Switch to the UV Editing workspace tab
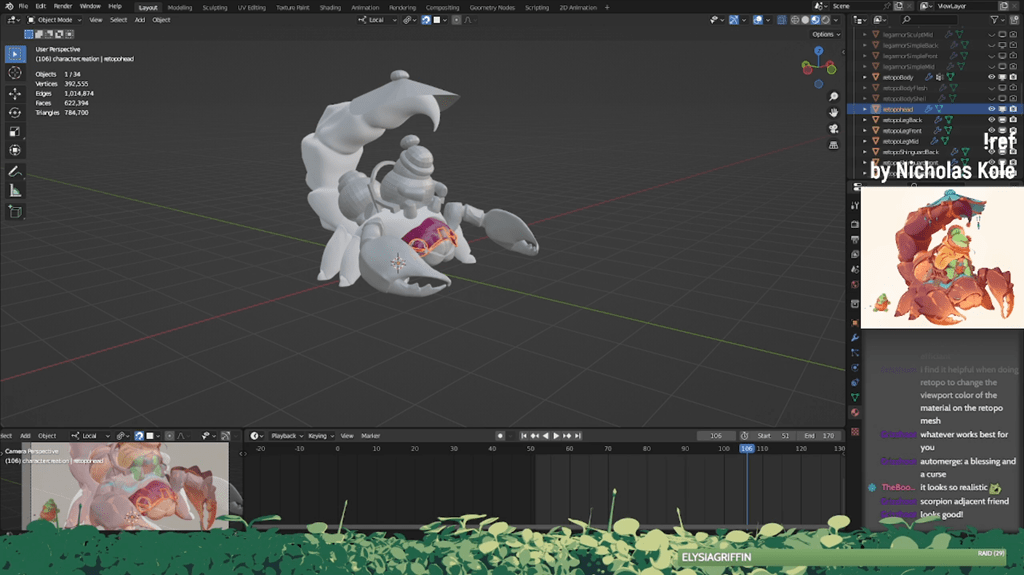Screen dimensions: 1024x575 click(x=251, y=8)
